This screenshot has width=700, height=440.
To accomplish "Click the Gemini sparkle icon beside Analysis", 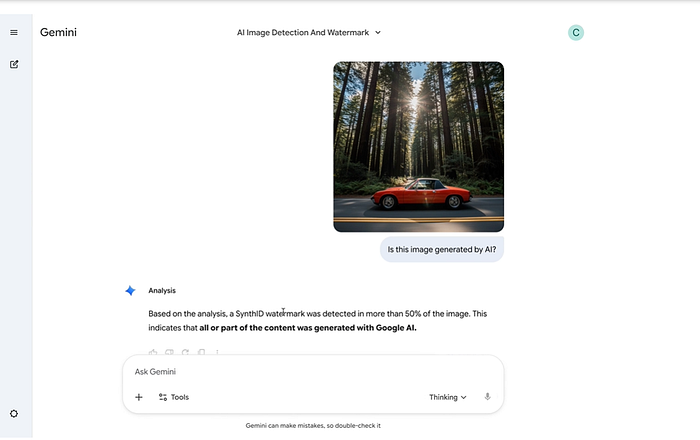I will tap(130, 291).
